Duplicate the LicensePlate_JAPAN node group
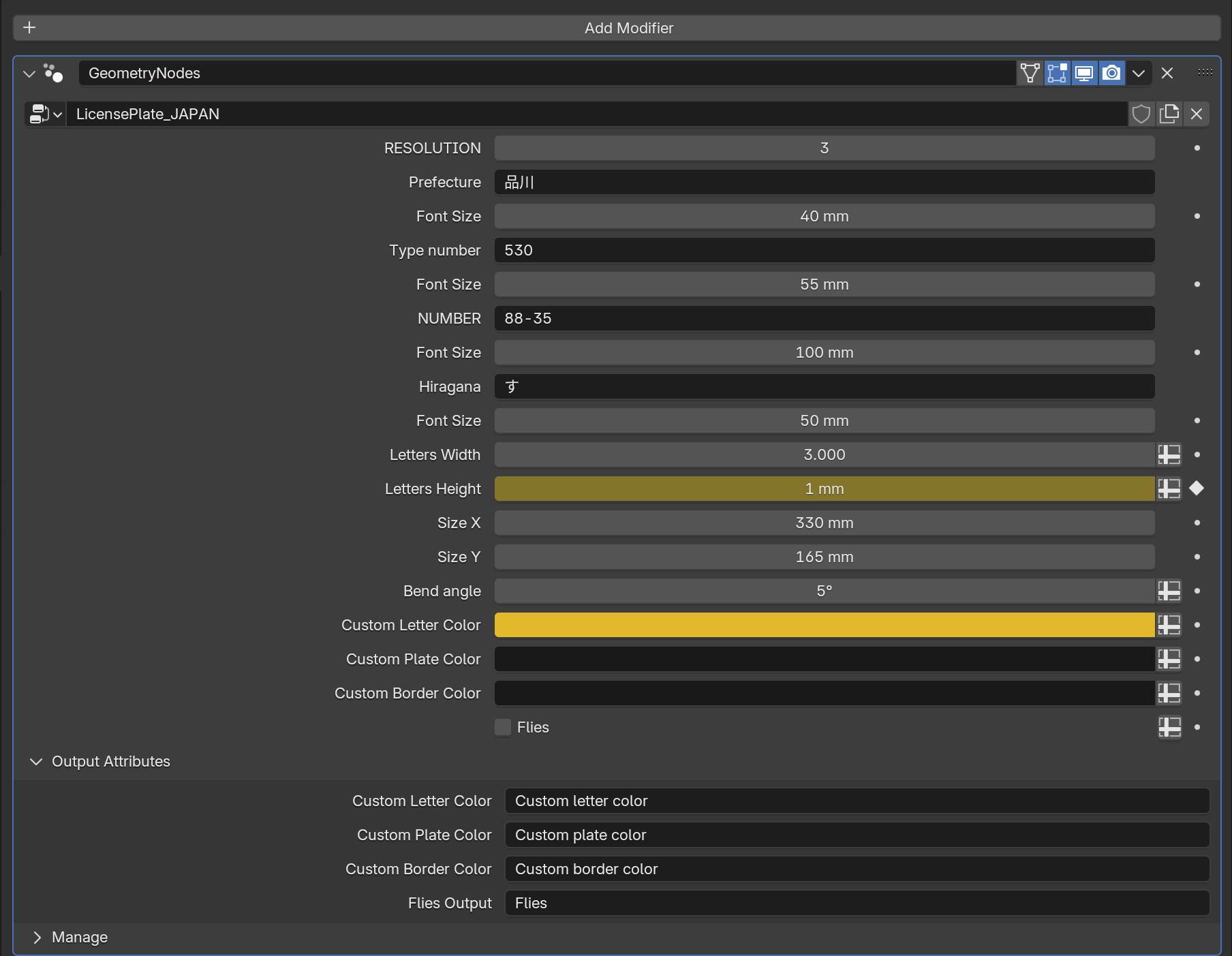 [x=1169, y=114]
